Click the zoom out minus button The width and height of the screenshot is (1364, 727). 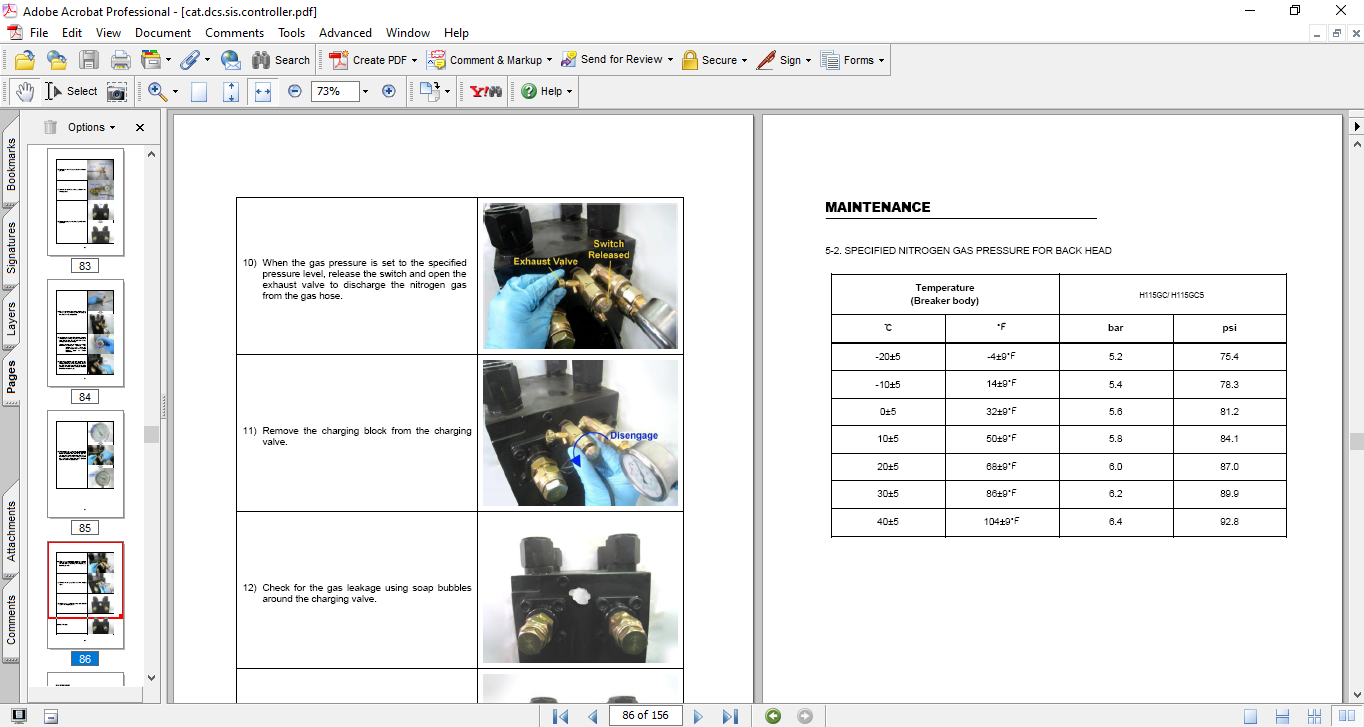tap(294, 91)
